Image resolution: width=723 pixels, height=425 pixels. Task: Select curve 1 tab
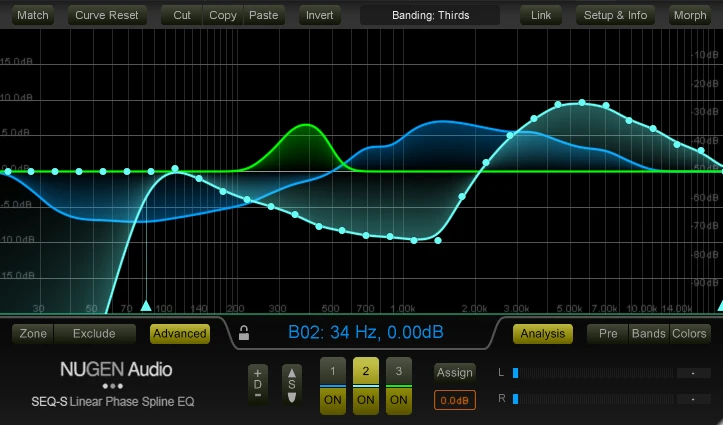point(333,372)
